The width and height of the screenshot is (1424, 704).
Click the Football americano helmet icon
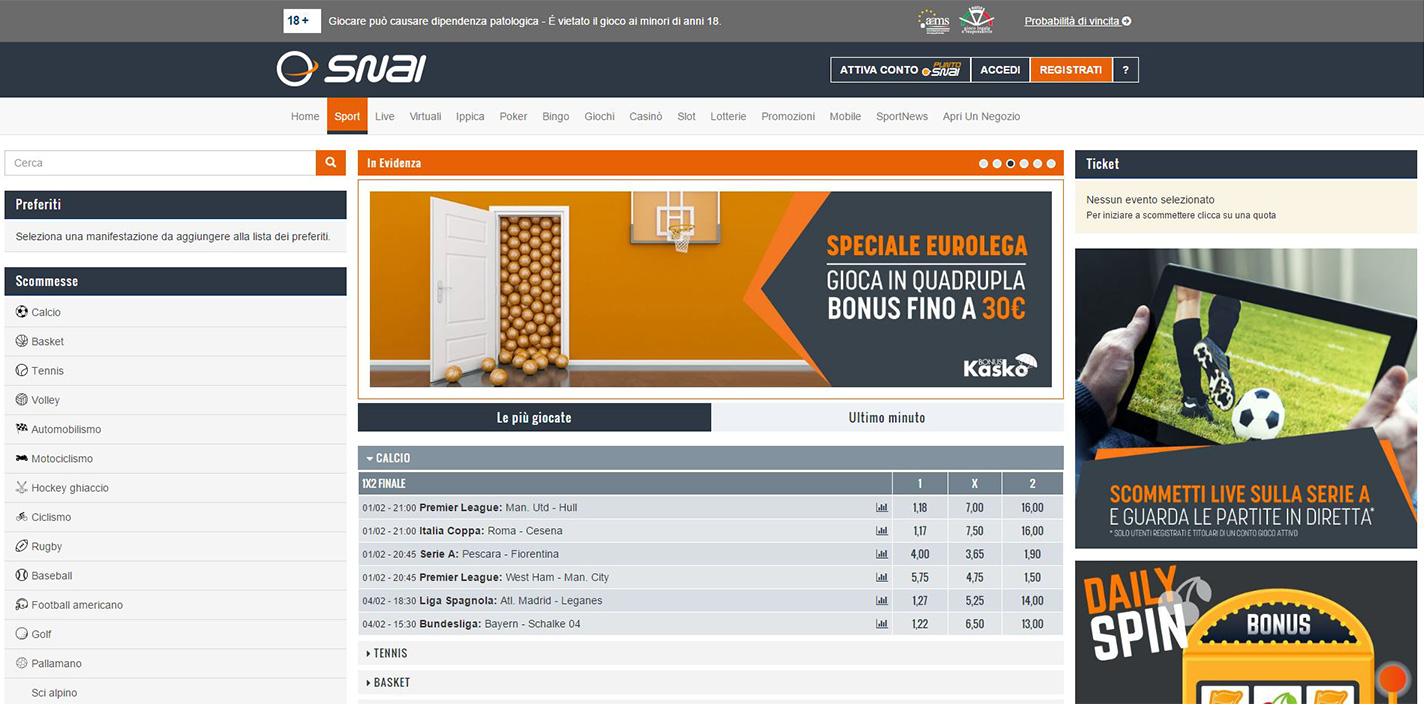(22, 604)
